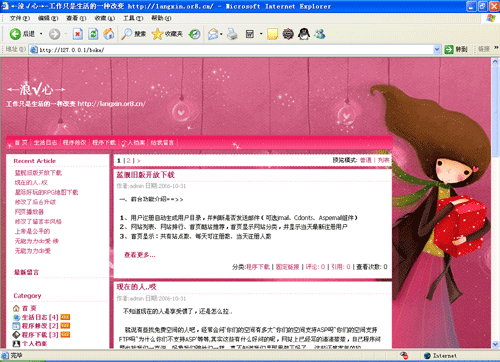Viewport: 500px width, 362px height.
Task: Expand the address bar dropdown arrow
Action: coord(437,50)
